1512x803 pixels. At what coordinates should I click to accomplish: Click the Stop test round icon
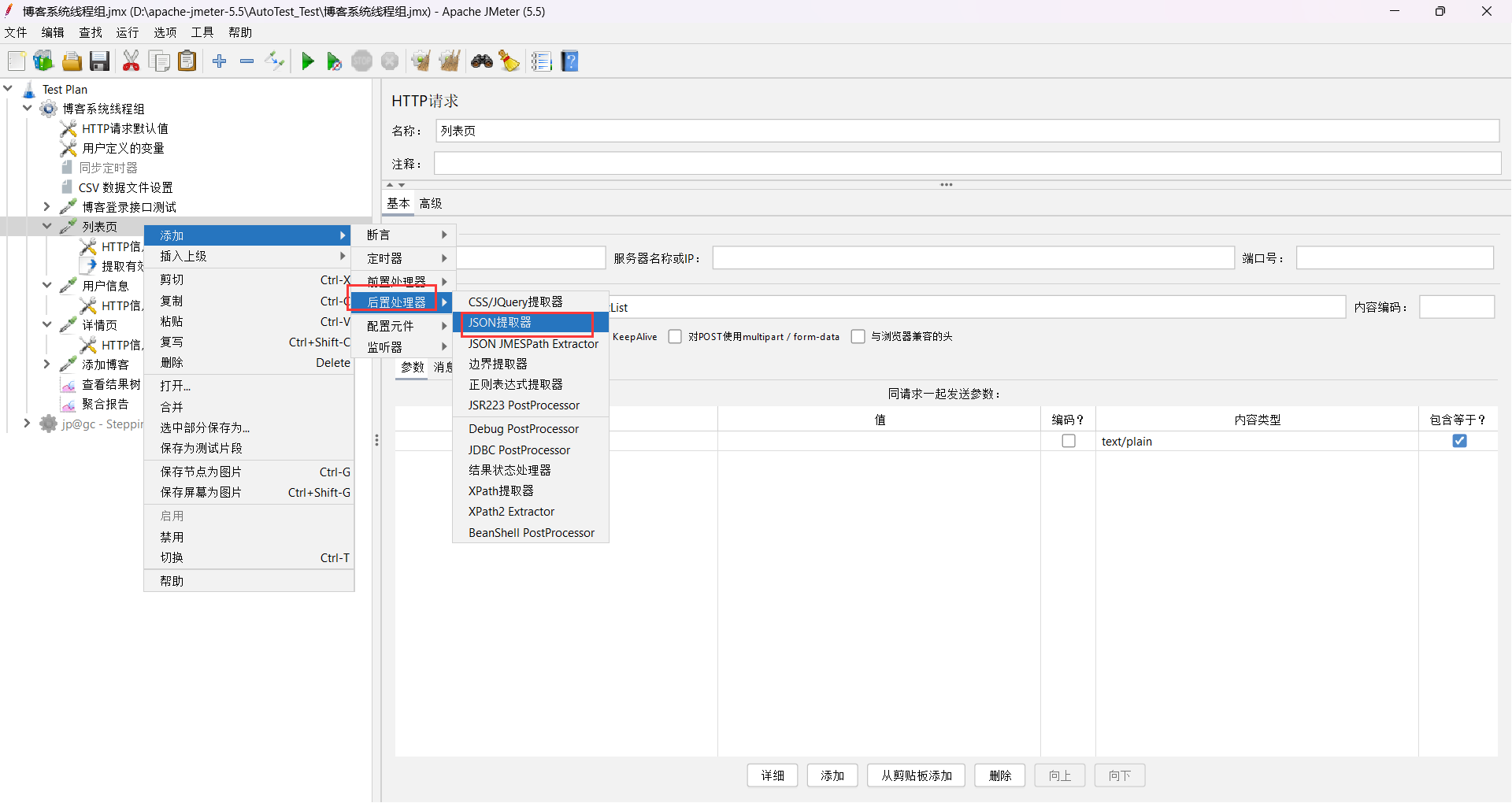tap(362, 61)
